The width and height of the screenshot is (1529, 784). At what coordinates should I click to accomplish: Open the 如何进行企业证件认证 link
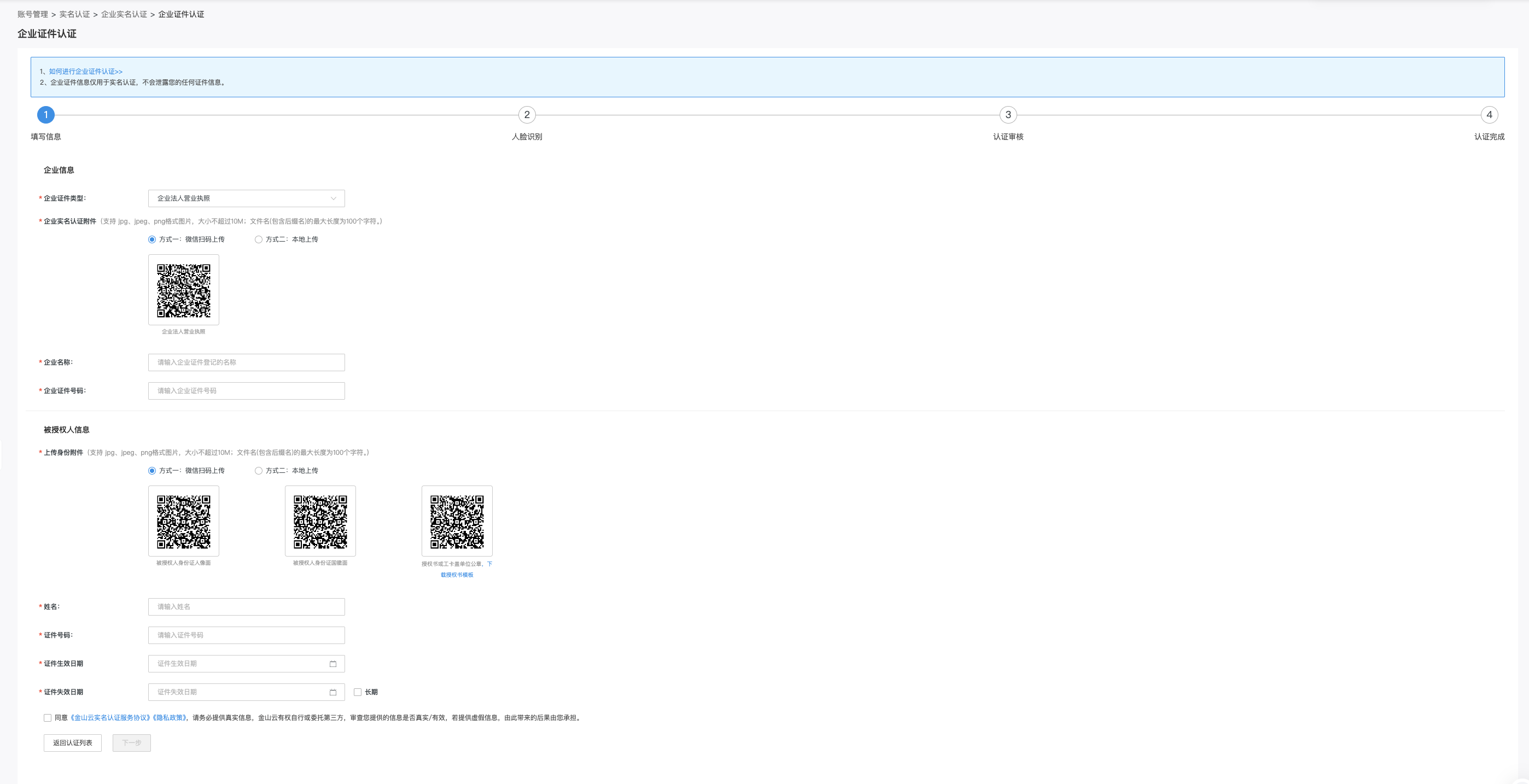tap(85, 71)
